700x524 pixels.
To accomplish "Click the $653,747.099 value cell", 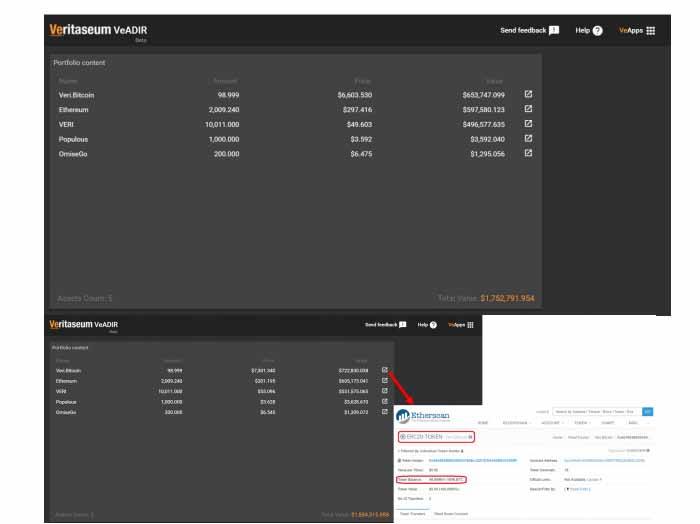I will [x=483, y=95].
